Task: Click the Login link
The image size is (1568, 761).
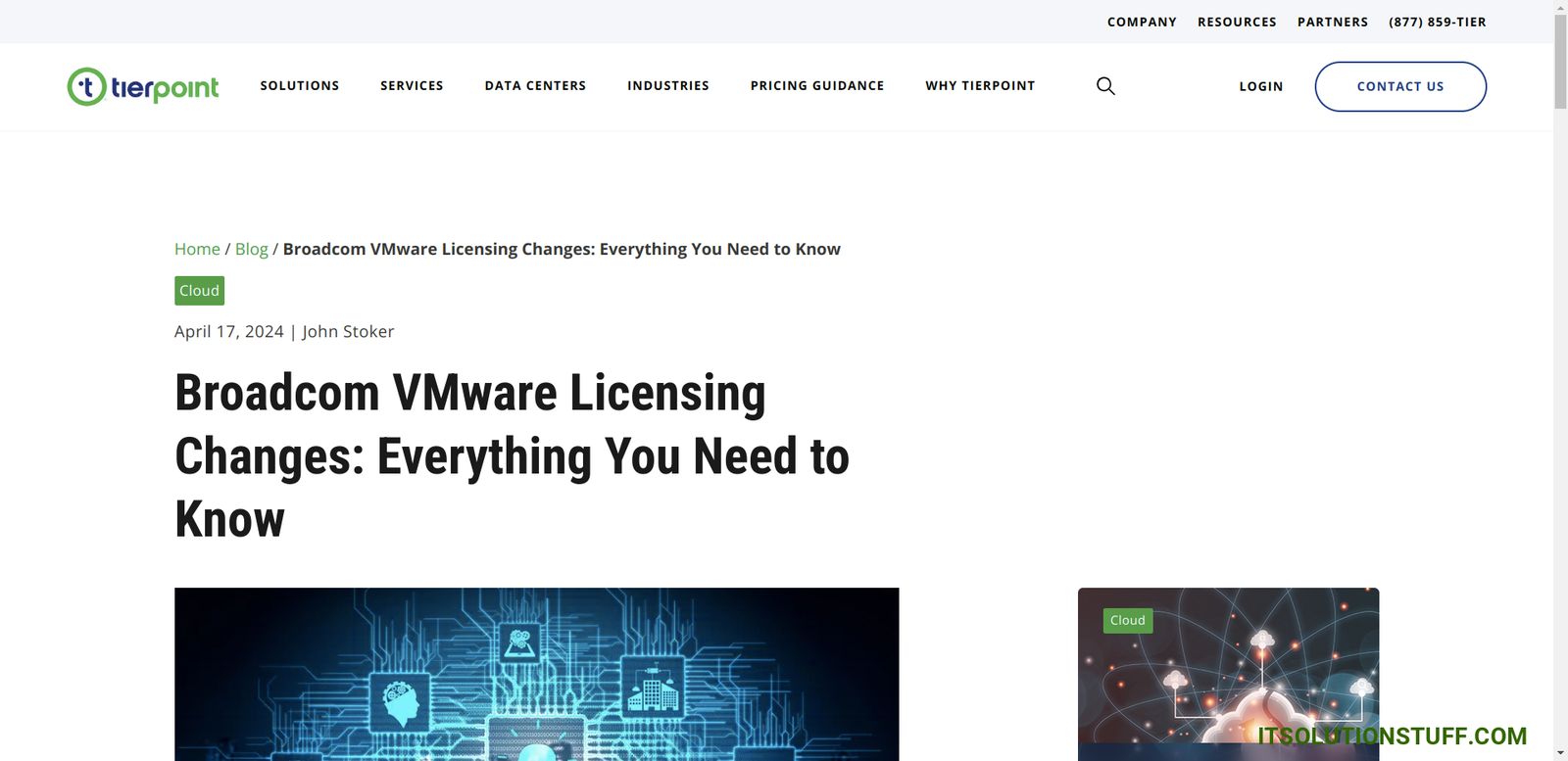Action: click(1260, 87)
